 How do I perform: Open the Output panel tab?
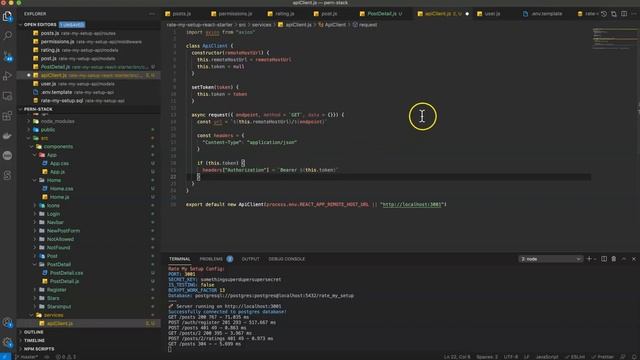250,259
